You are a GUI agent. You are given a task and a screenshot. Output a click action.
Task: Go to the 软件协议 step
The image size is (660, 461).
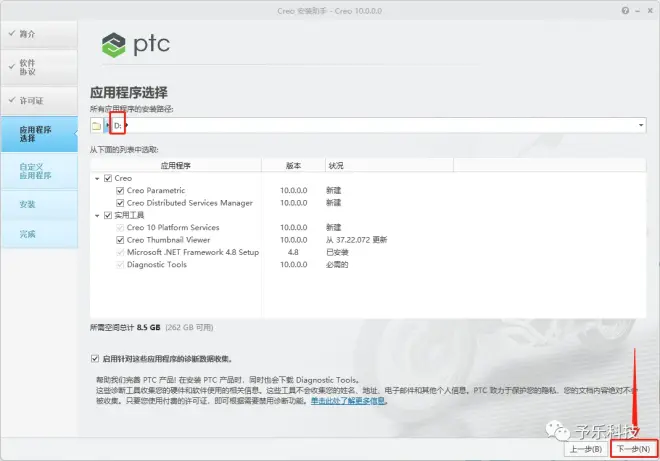(39, 67)
